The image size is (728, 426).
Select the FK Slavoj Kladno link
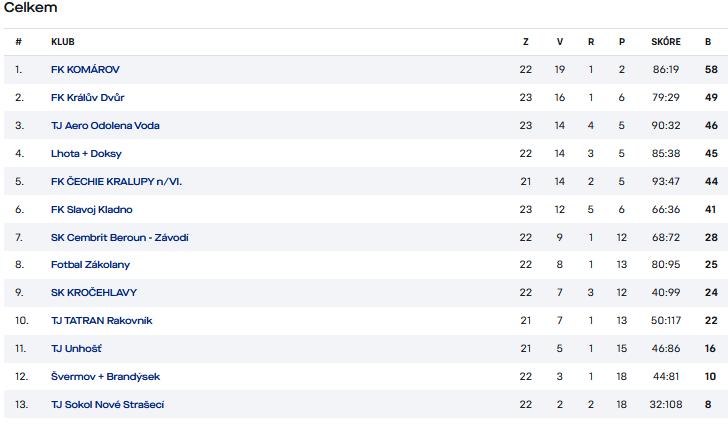coord(91,210)
